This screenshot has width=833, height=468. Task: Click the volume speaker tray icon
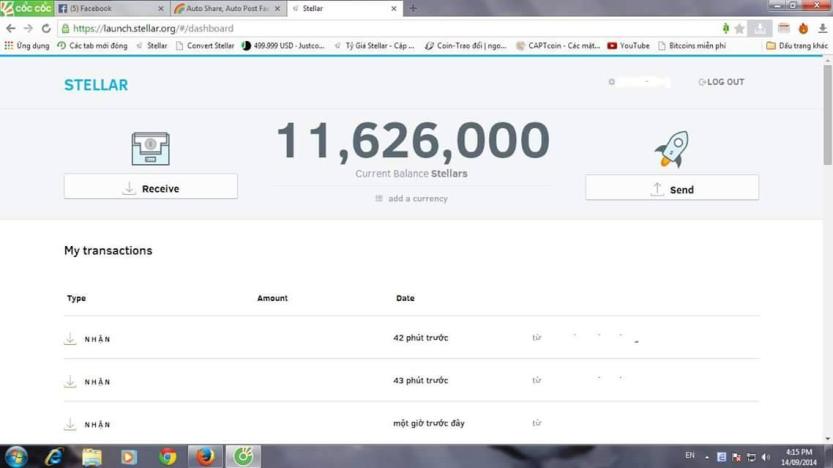pos(766,457)
